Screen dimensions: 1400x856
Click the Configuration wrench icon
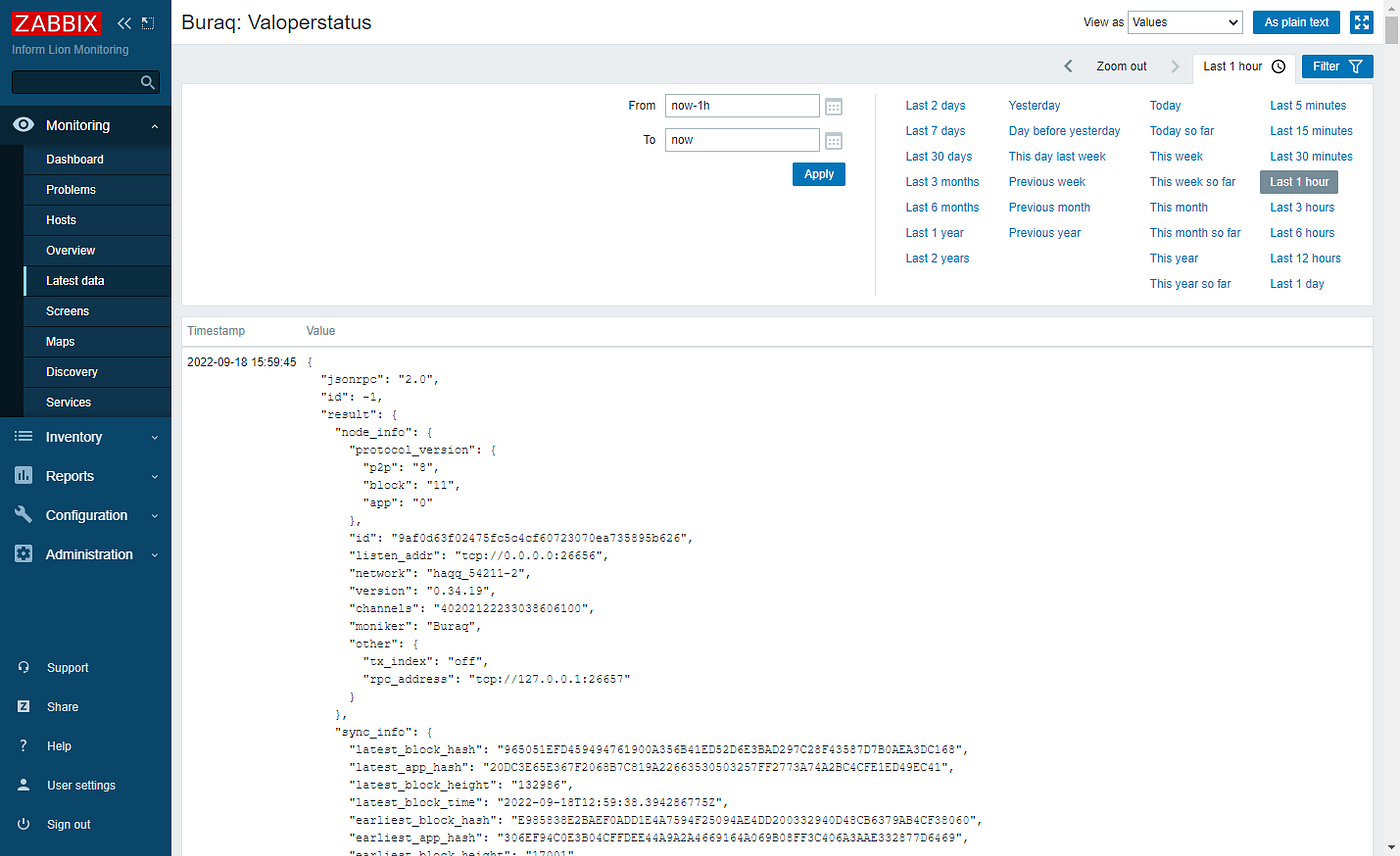tap(24, 515)
